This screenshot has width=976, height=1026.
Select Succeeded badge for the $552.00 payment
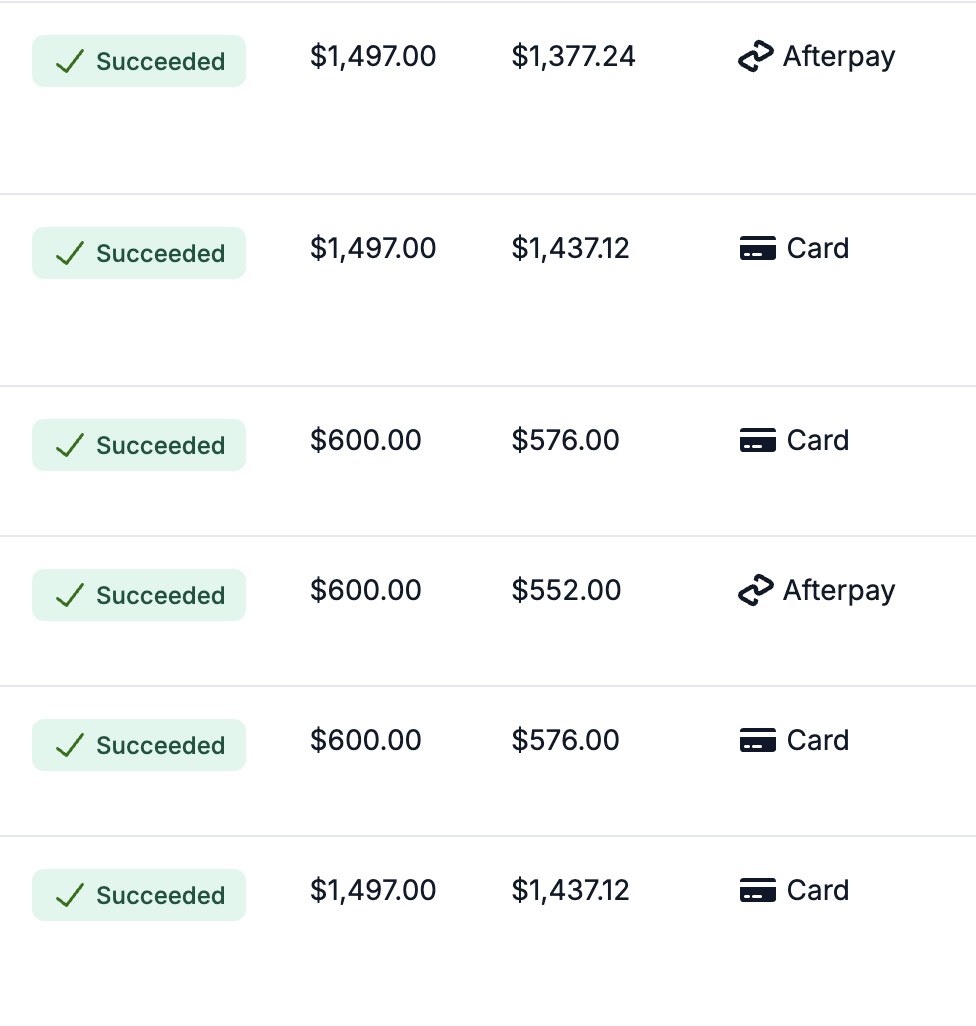(x=139, y=595)
